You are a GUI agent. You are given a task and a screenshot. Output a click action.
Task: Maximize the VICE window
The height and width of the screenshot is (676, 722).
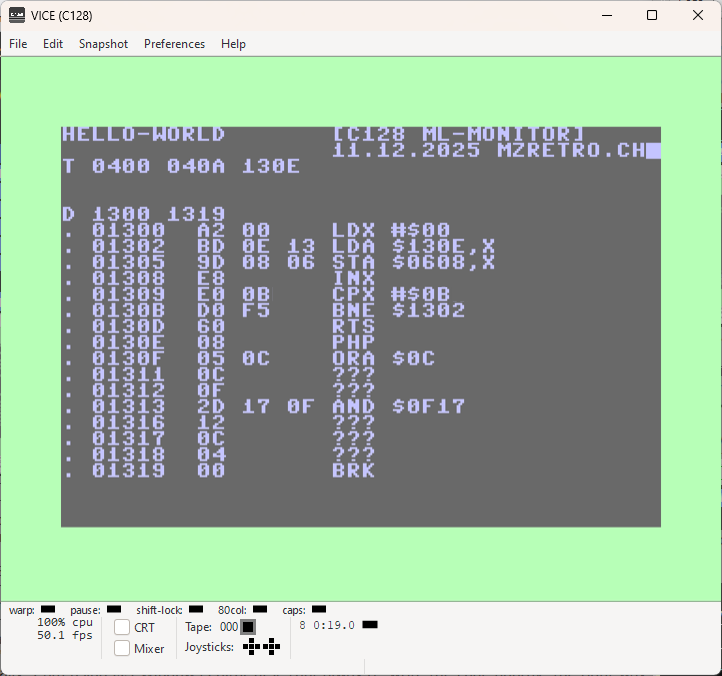tap(652, 15)
